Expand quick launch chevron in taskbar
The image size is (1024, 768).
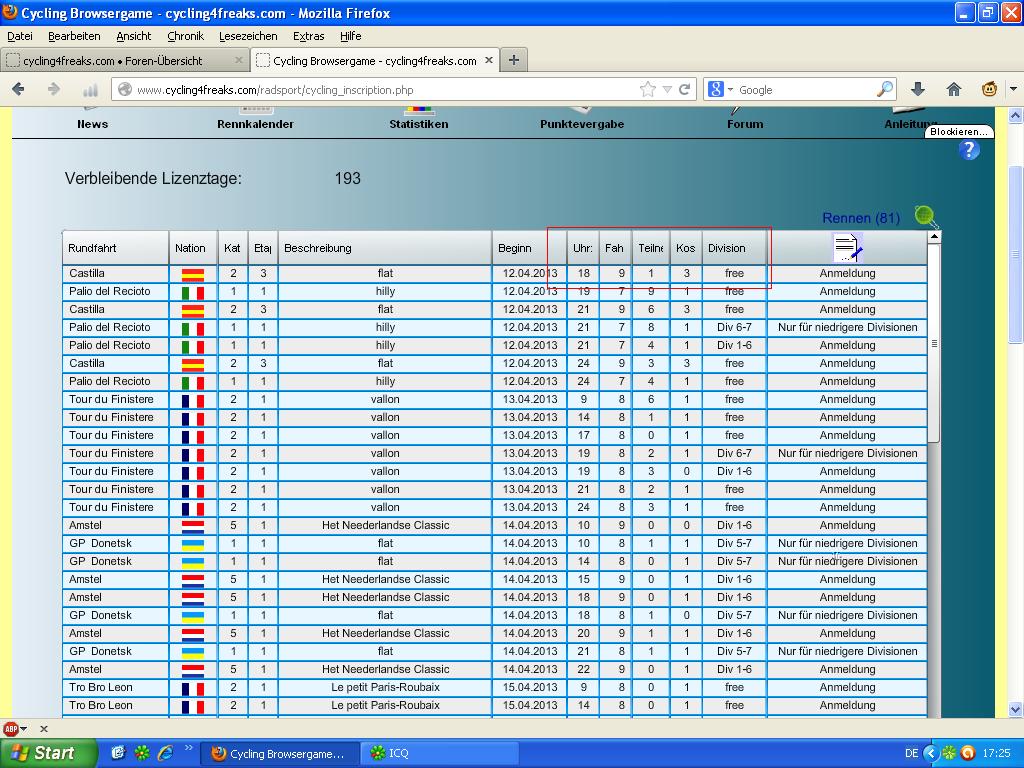pyautogui.click(x=189, y=748)
